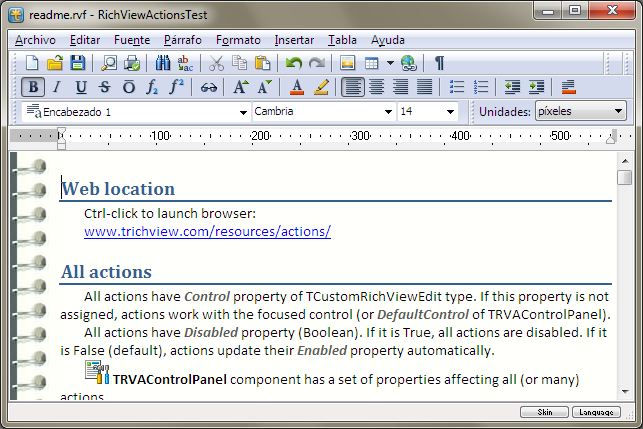Click the vertical scrollbar down arrow
This screenshot has height=429, width=643.
[x=624, y=391]
